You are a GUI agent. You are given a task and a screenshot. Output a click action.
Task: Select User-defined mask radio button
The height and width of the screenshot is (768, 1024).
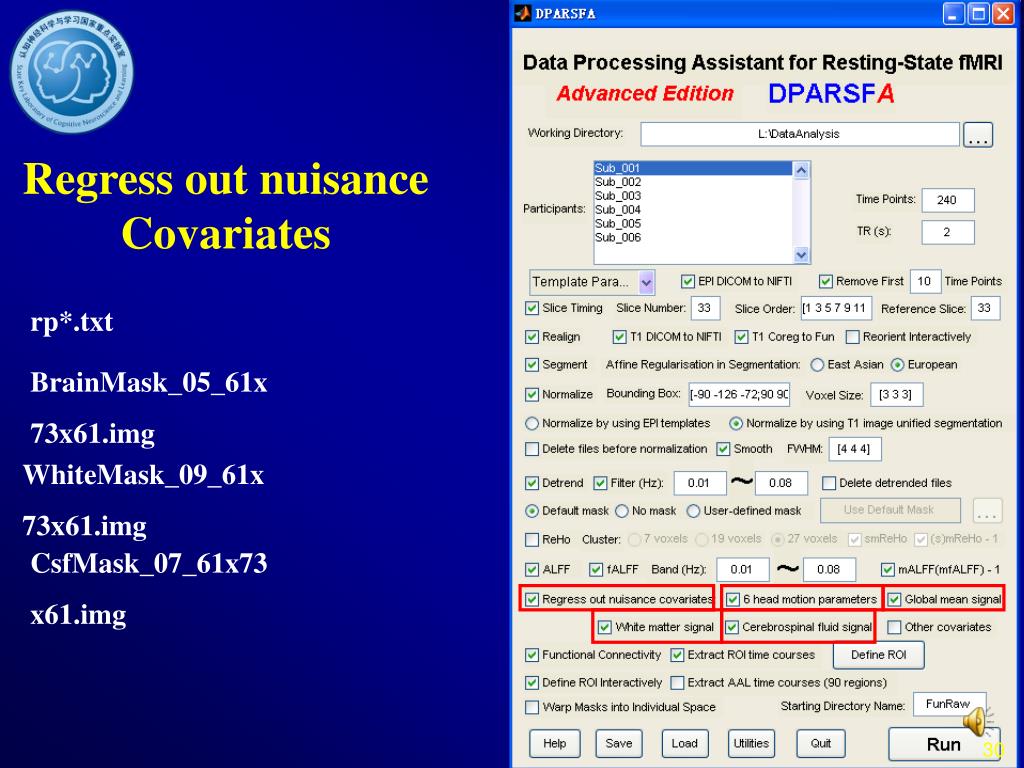click(694, 511)
